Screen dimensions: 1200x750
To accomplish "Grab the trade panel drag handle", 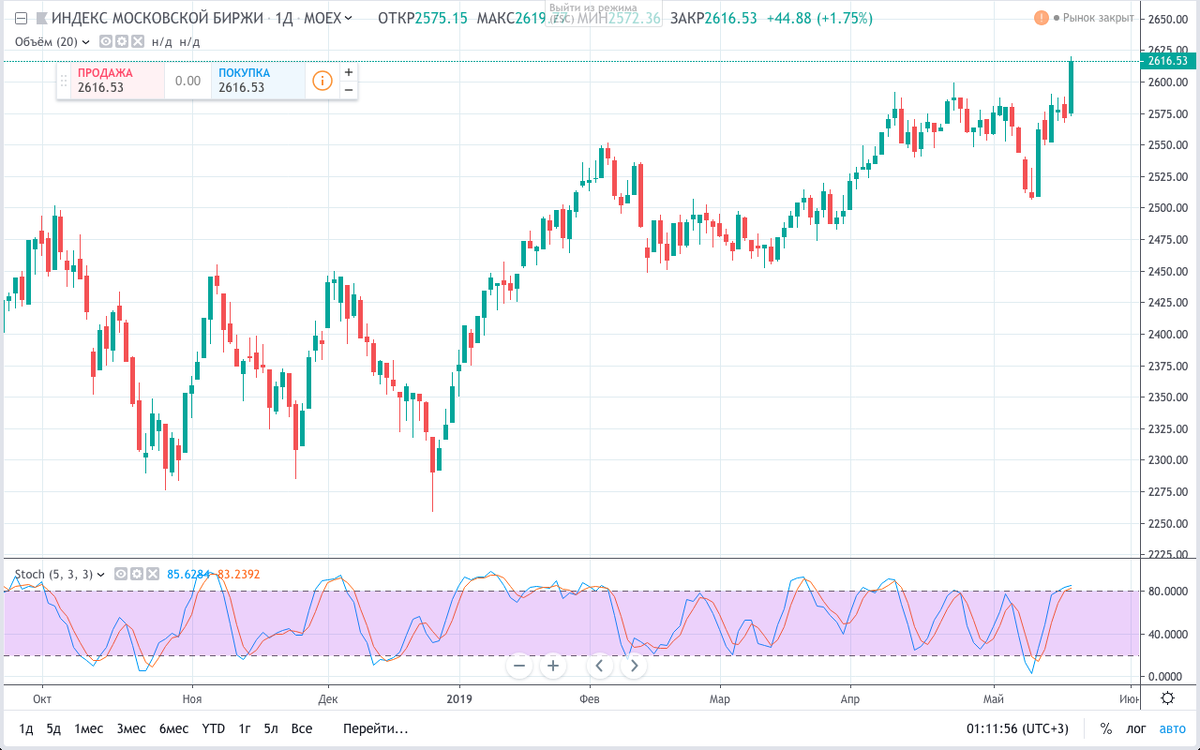I will tap(64, 81).
